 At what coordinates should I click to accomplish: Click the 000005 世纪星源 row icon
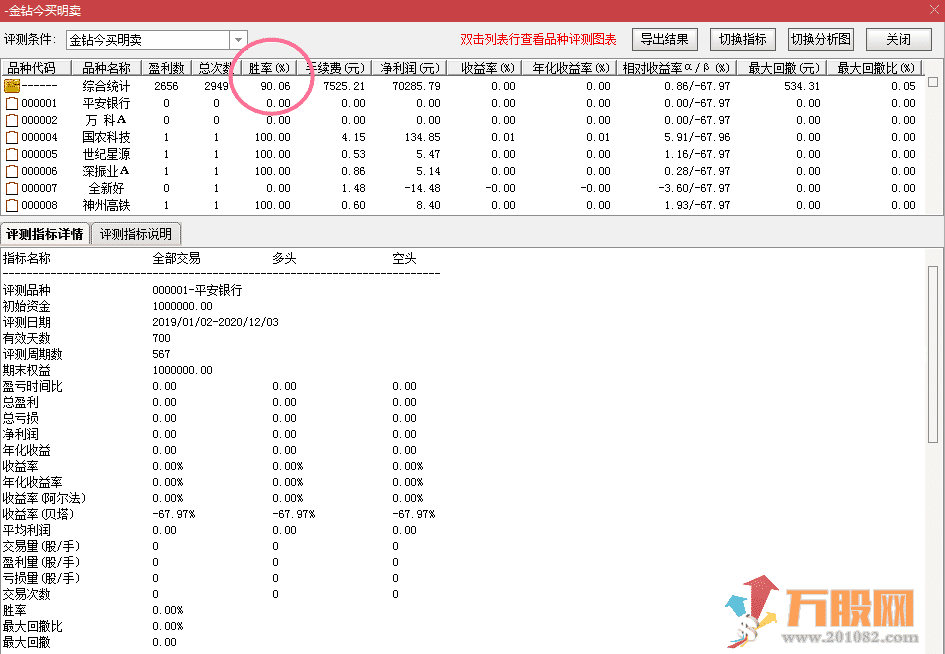[11, 154]
